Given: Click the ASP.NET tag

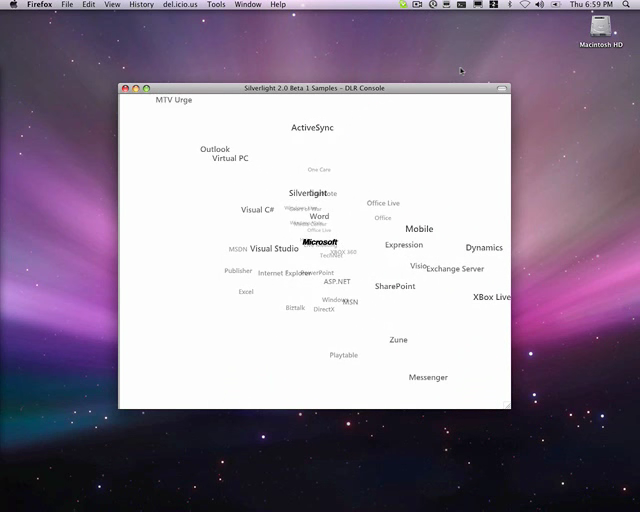Looking at the screenshot, I should tap(337, 282).
